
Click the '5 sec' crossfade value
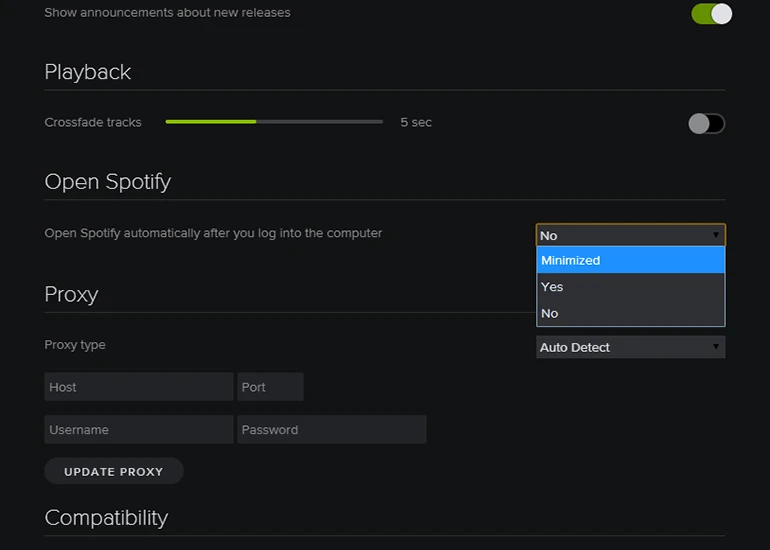point(416,122)
